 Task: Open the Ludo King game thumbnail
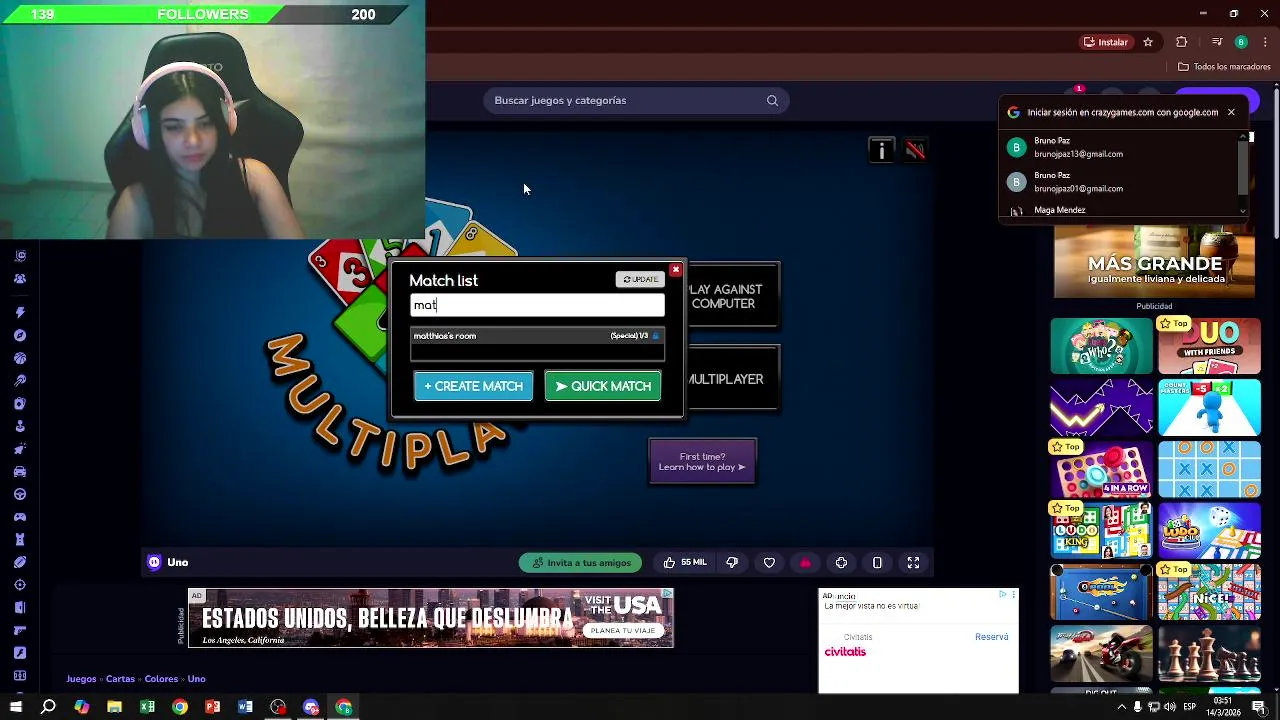pyautogui.click(x=1101, y=531)
